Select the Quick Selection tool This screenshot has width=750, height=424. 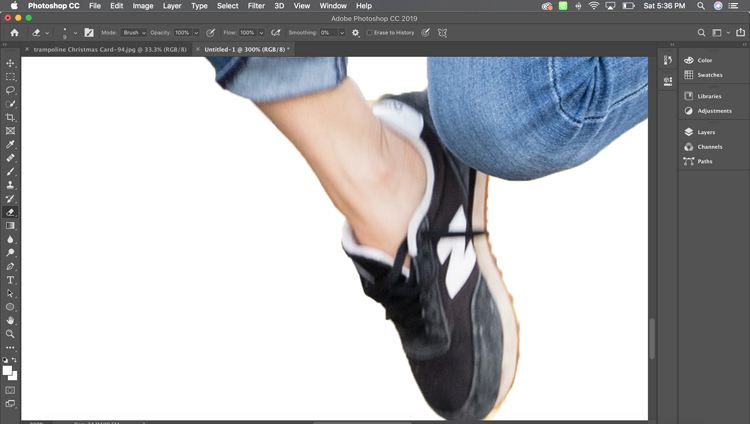[x=10, y=104]
